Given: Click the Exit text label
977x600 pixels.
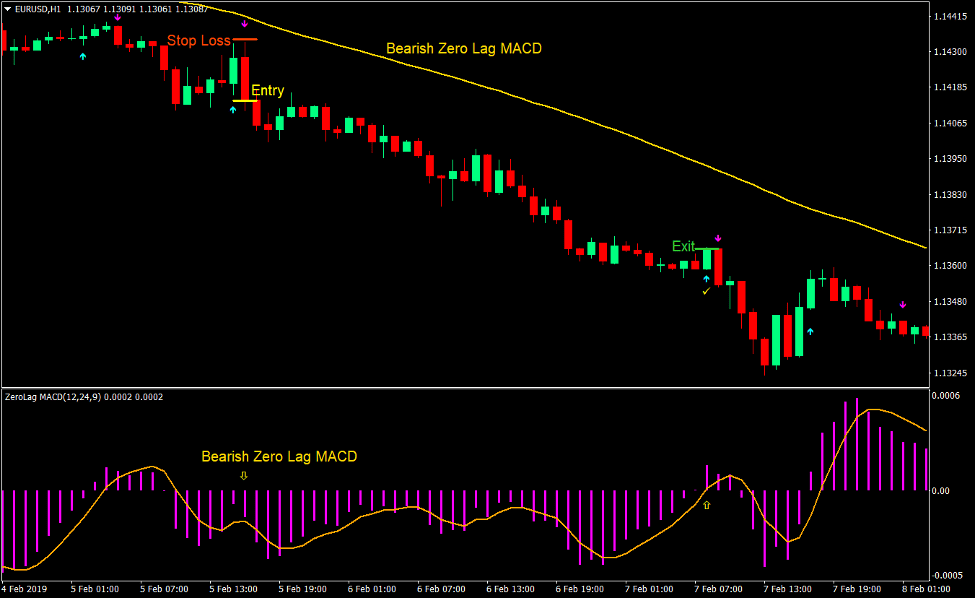Looking at the screenshot, I should (683, 246).
